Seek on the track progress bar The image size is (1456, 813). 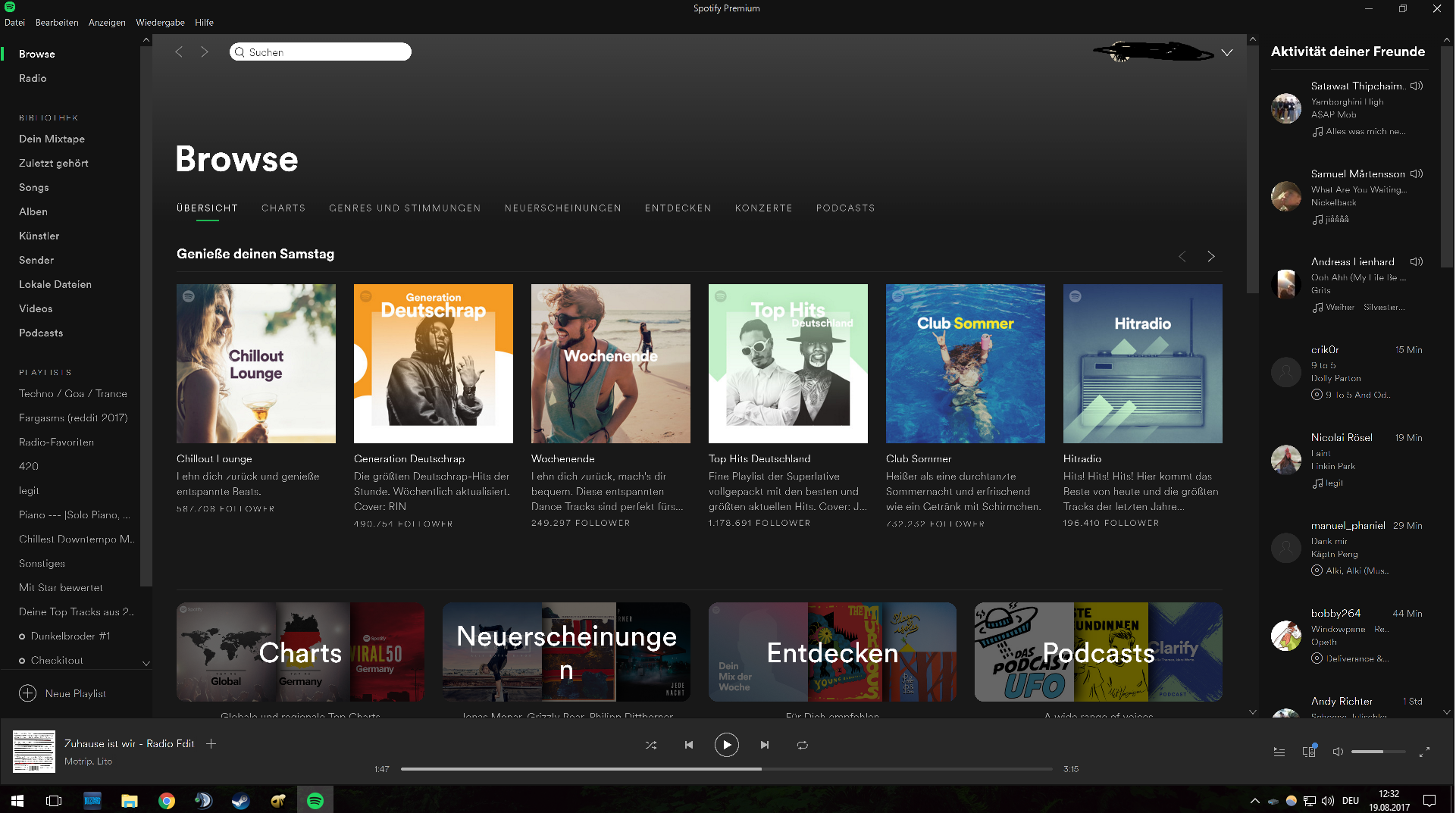pos(727,769)
